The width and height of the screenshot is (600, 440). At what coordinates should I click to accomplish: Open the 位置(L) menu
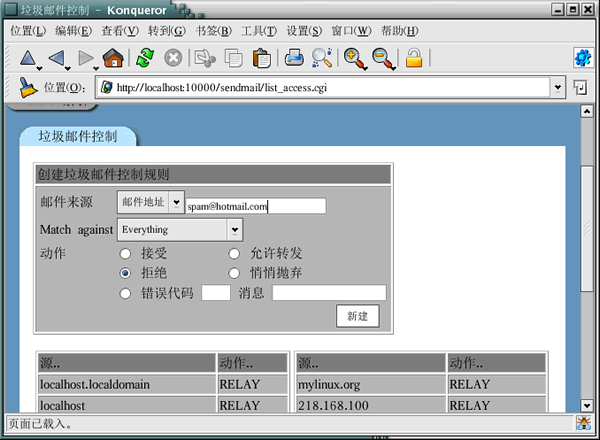(x=28, y=31)
